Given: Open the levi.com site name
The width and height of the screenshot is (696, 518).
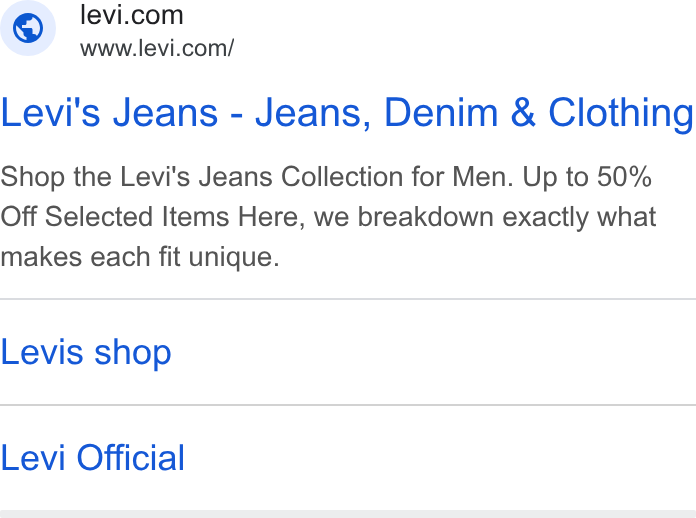Looking at the screenshot, I should click(x=131, y=16).
